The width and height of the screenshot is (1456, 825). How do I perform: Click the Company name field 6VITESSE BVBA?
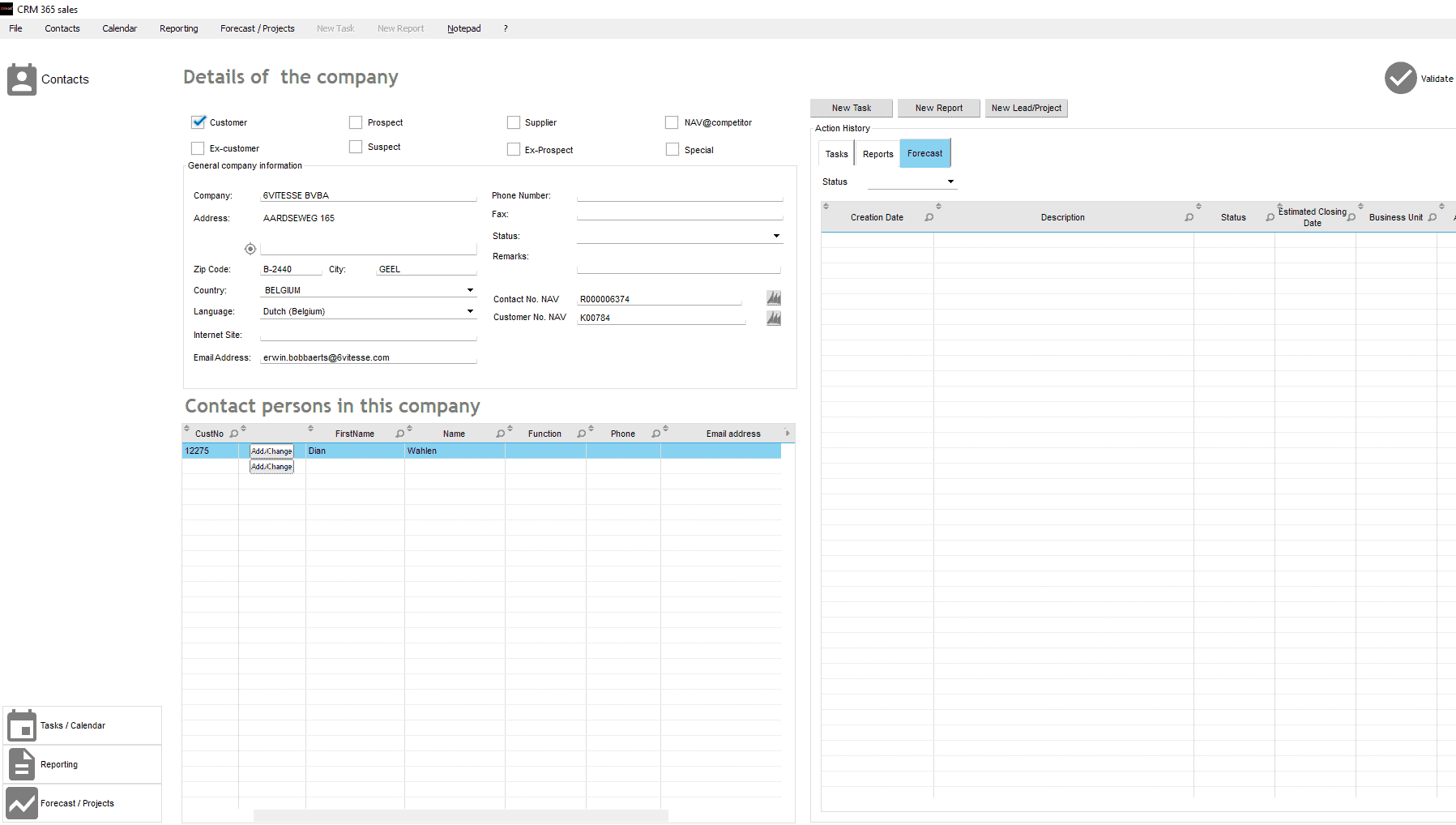(x=369, y=195)
